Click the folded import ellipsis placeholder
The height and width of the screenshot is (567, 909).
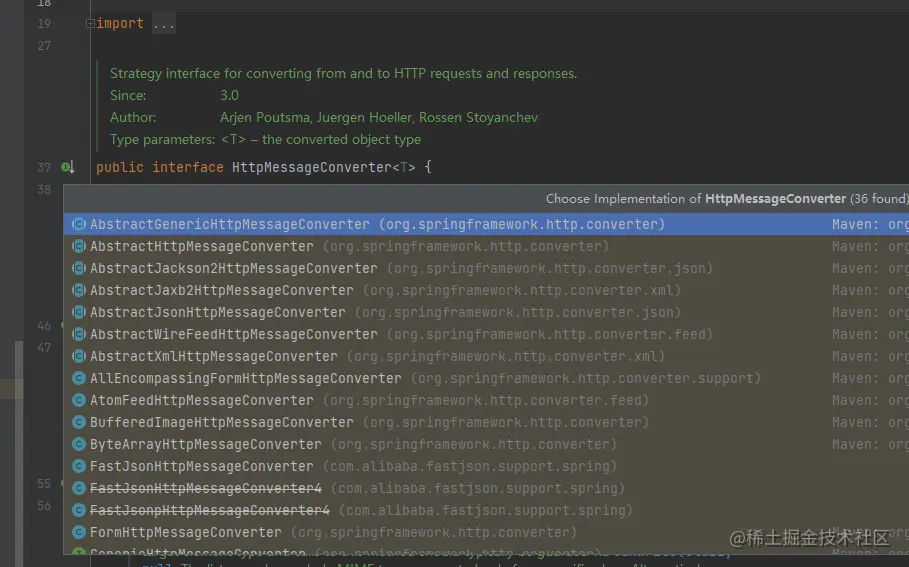(164, 24)
